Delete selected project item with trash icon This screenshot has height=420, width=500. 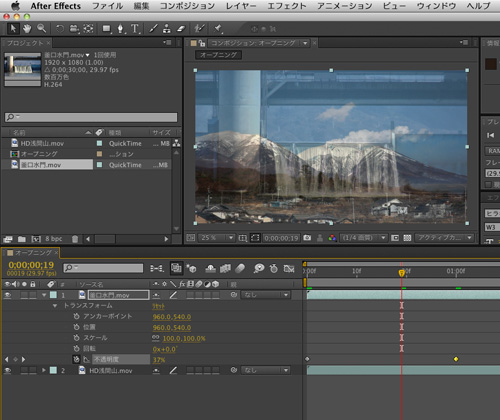coord(75,239)
